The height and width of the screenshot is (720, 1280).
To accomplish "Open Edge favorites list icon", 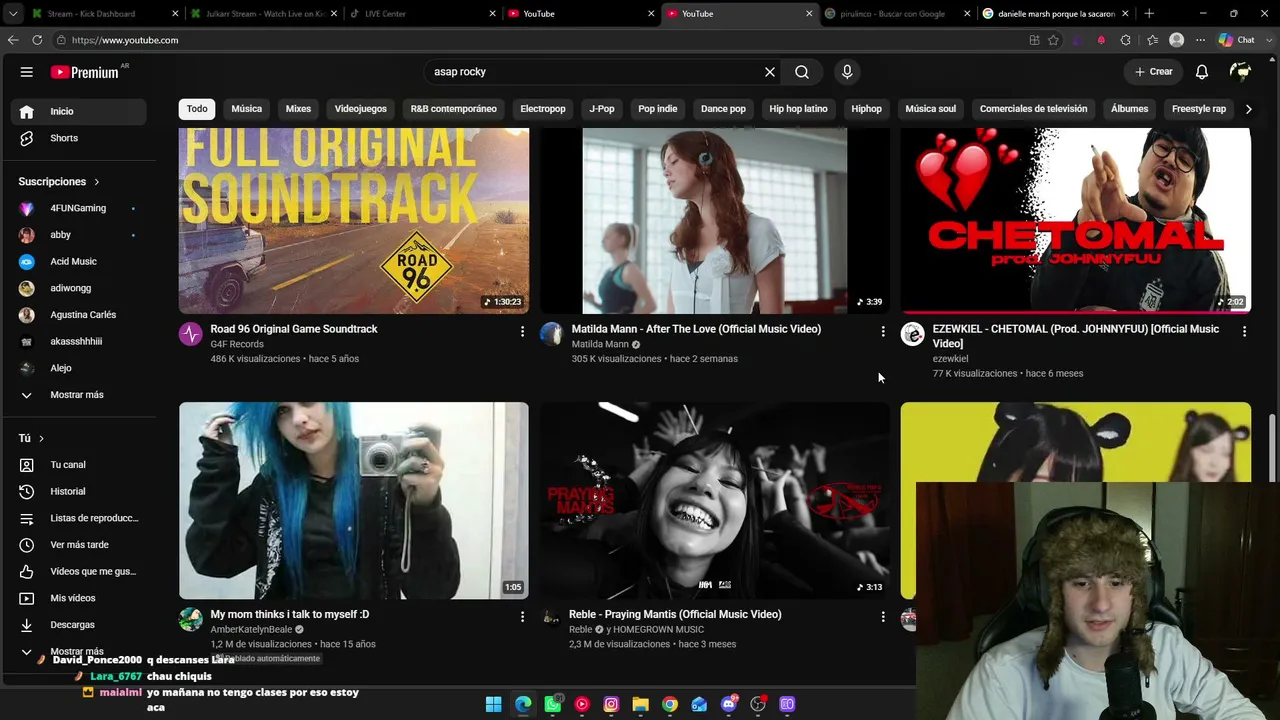I will 1152,40.
